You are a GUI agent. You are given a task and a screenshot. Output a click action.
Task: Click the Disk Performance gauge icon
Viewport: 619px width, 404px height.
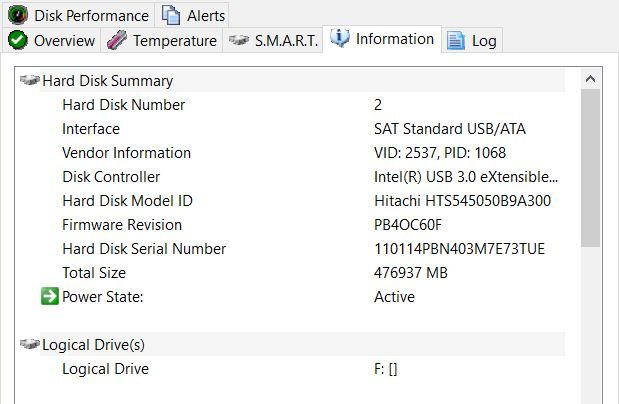coord(18,15)
